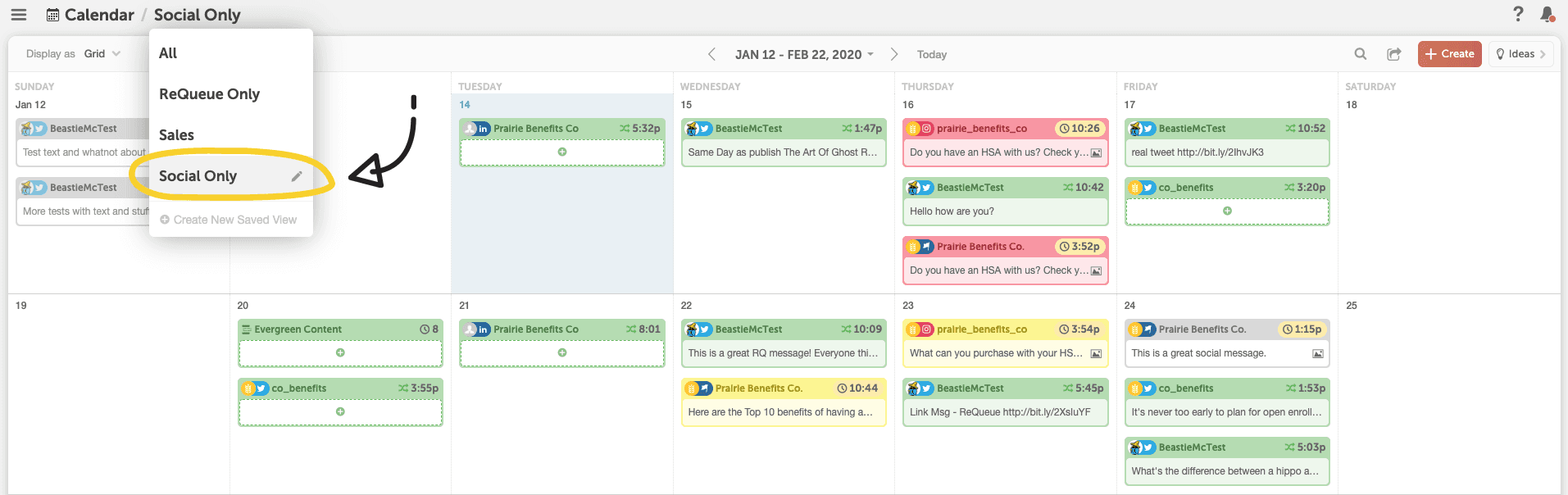Open the help question mark icon
This screenshot has height=495, width=1568.
pos(1518,14)
